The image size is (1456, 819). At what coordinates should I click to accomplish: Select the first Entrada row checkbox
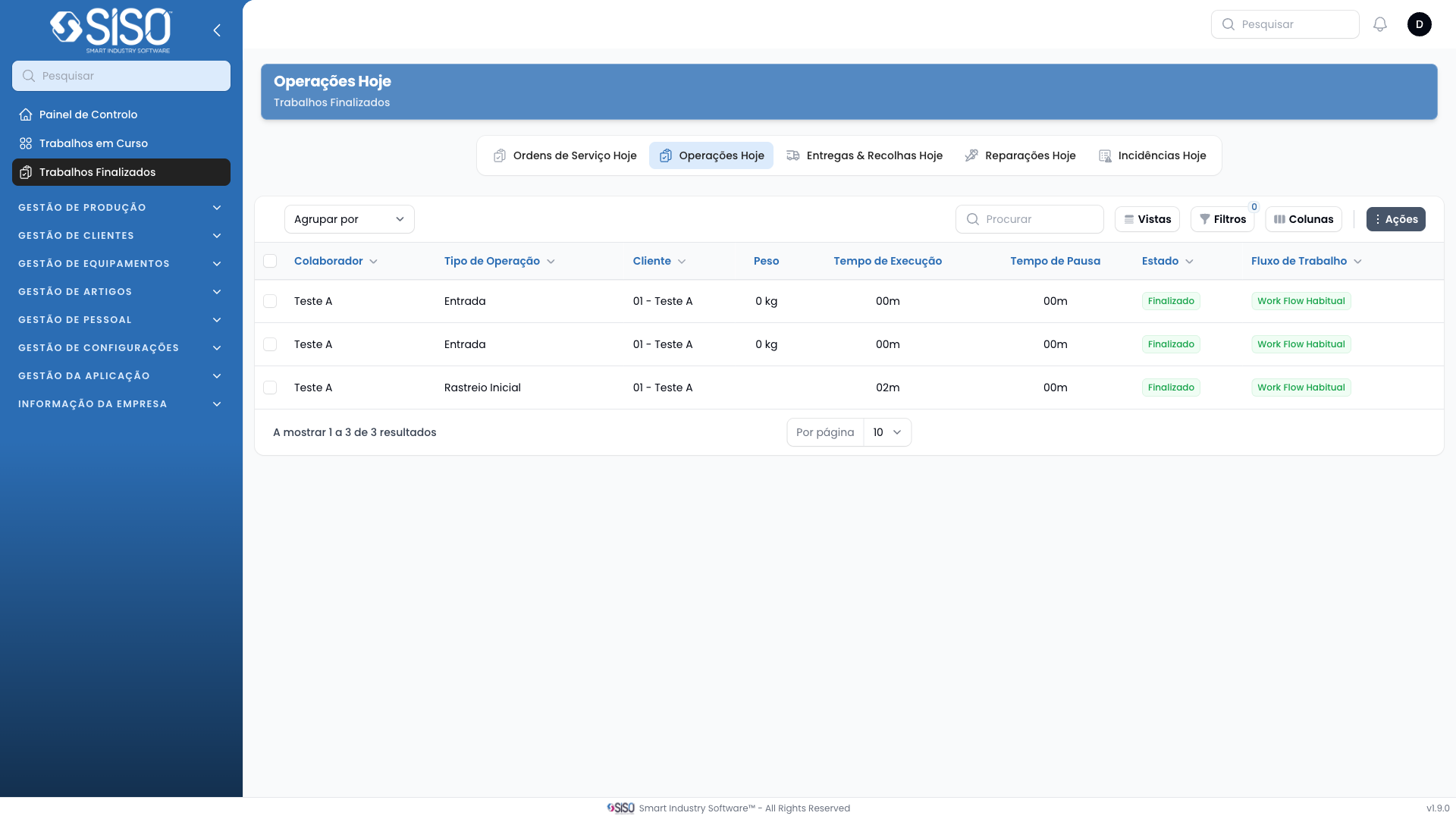(270, 301)
